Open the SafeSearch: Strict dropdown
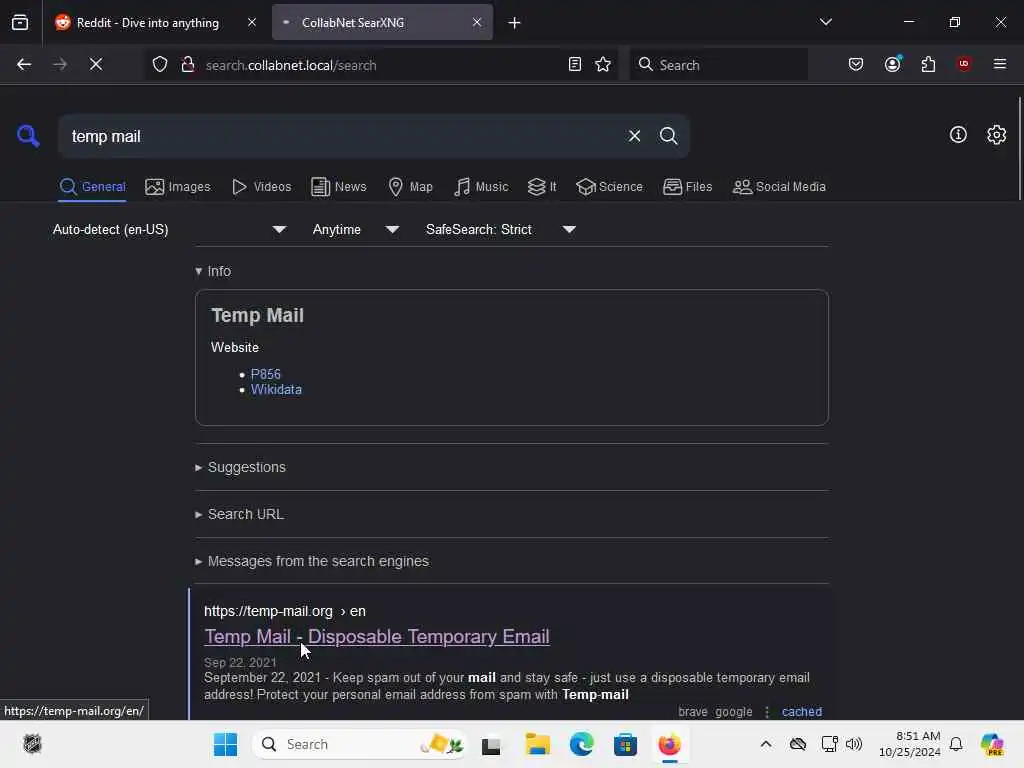This screenshot has width=1024, height=768. (x=500, y=229)
